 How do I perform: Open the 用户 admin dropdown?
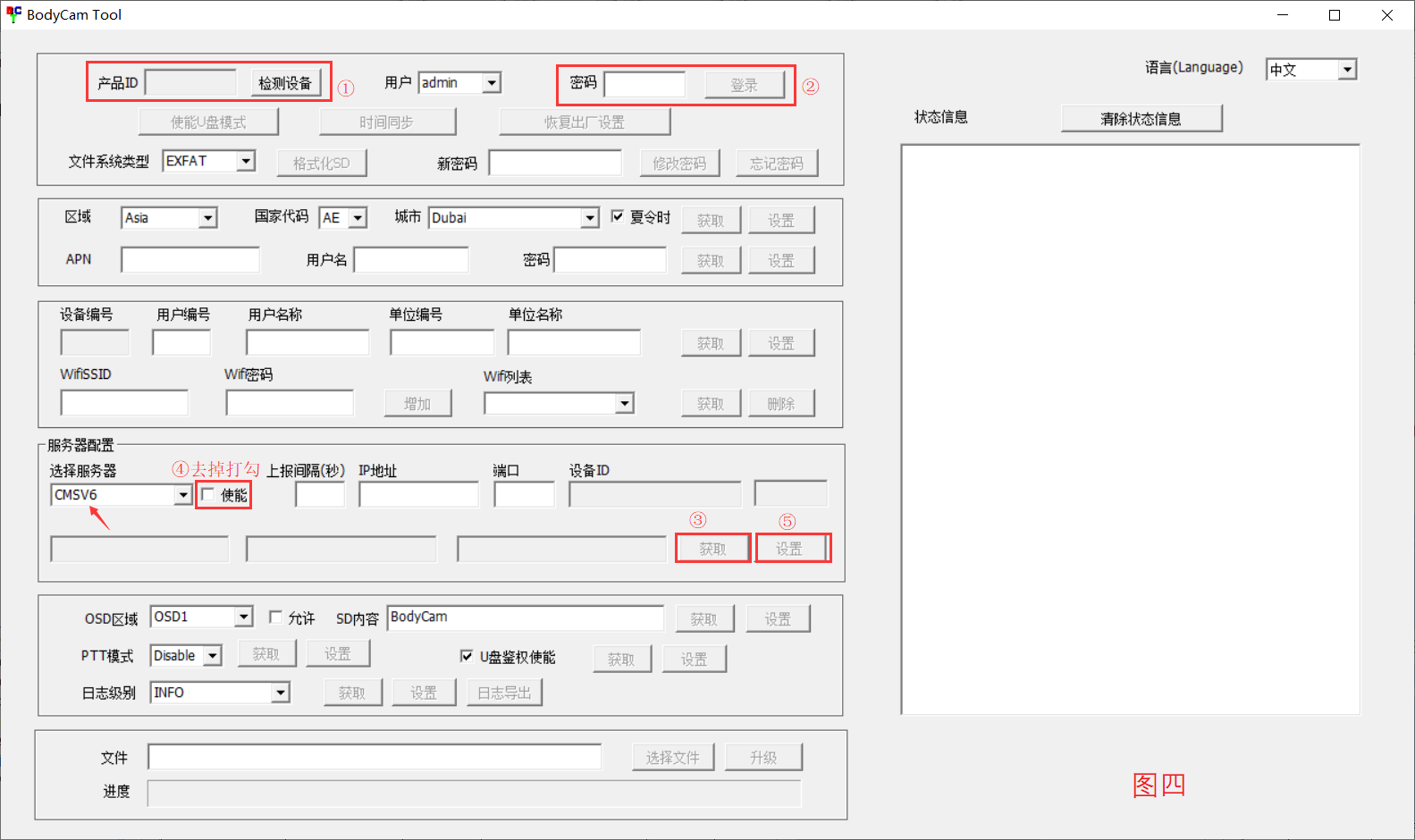pyautogui.click(x=491, y=83)
